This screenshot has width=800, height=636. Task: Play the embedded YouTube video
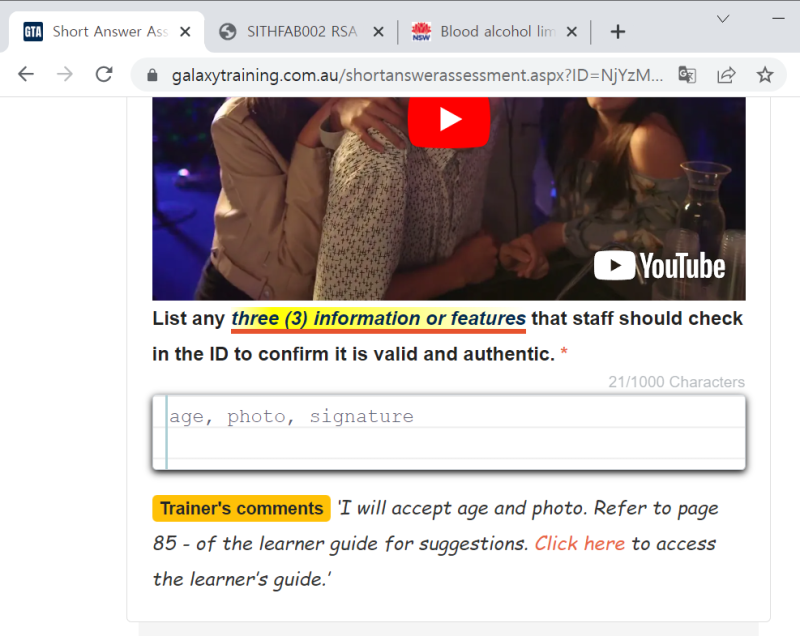(449, 120)
